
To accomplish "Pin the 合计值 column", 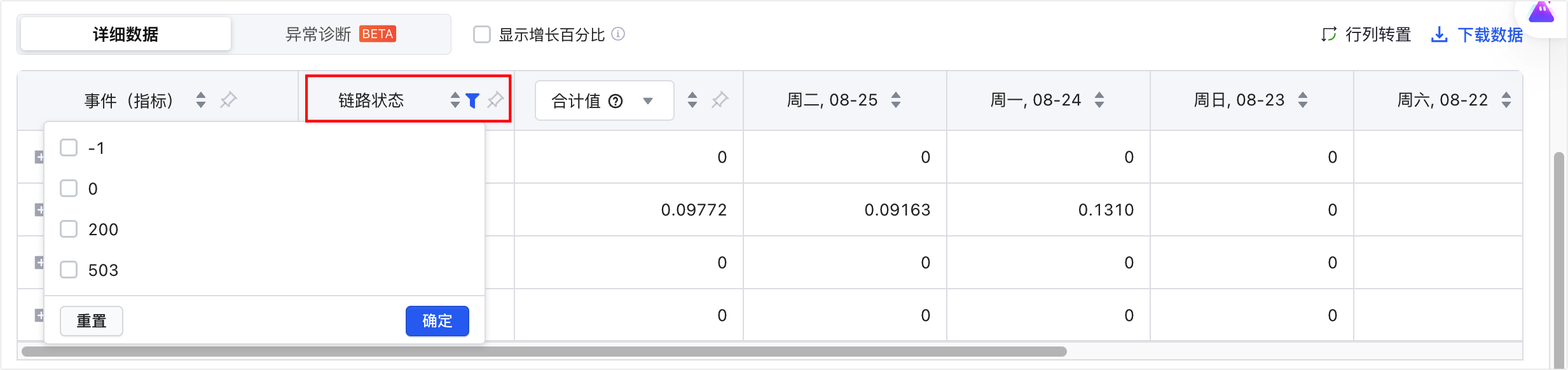I will pyautogui.click(x=720, y=100).
